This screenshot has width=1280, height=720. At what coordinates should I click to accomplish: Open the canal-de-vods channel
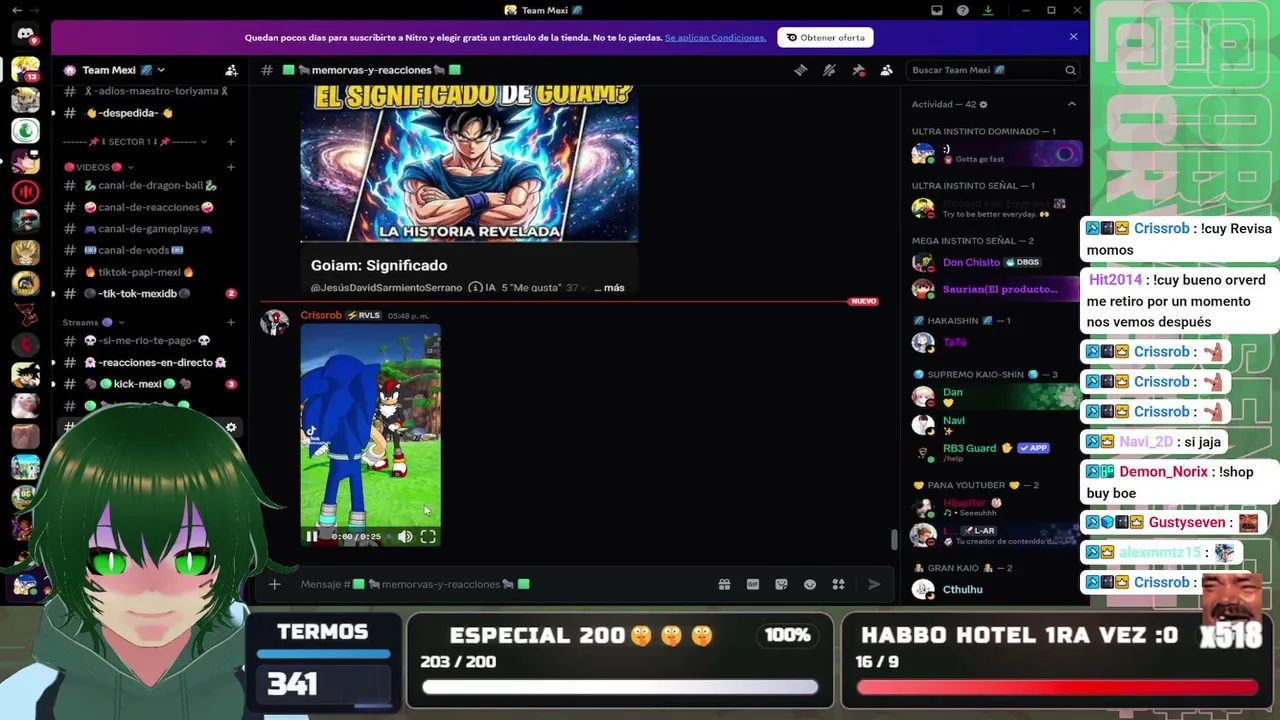point(150,250)
